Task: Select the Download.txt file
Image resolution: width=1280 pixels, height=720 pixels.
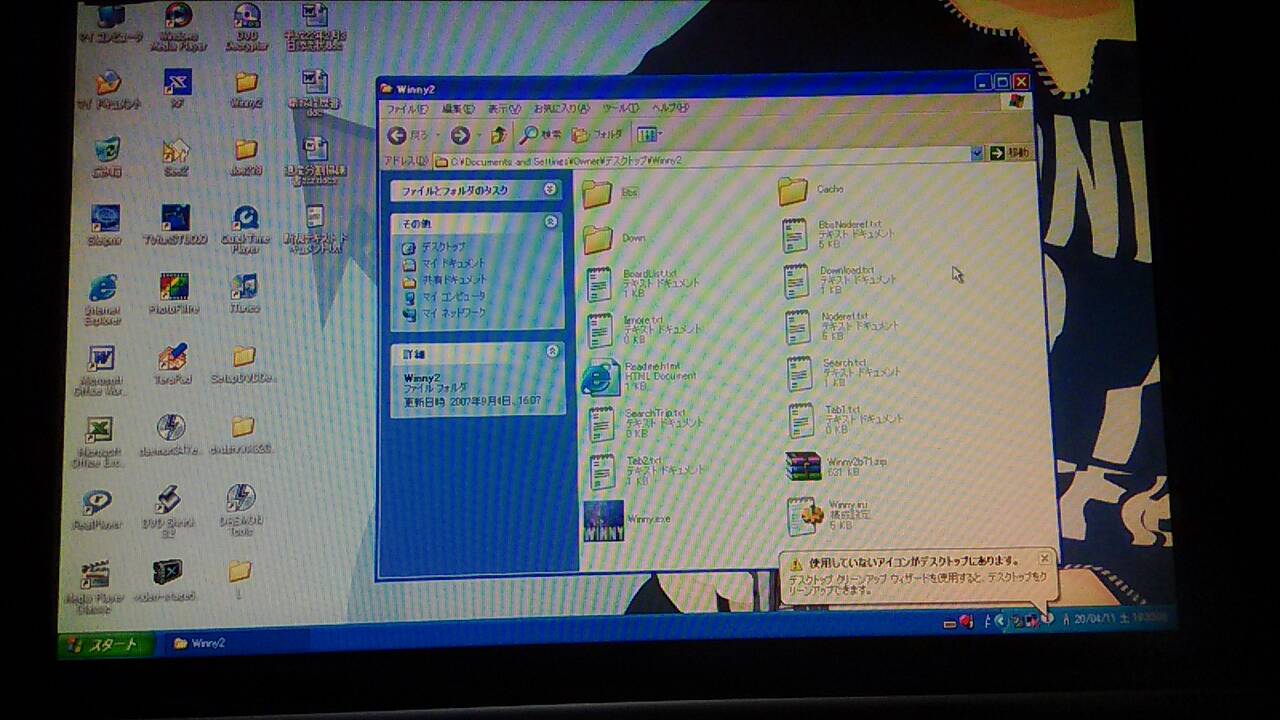Action: [x=797, y=281]
